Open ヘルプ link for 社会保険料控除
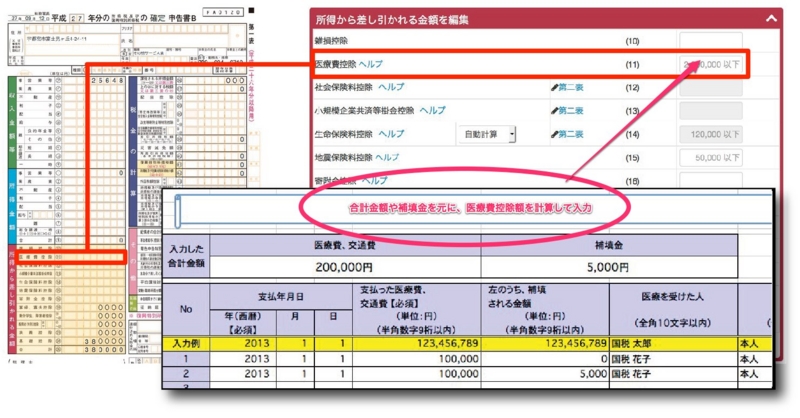Screen dimensions: 800x418 391,87
